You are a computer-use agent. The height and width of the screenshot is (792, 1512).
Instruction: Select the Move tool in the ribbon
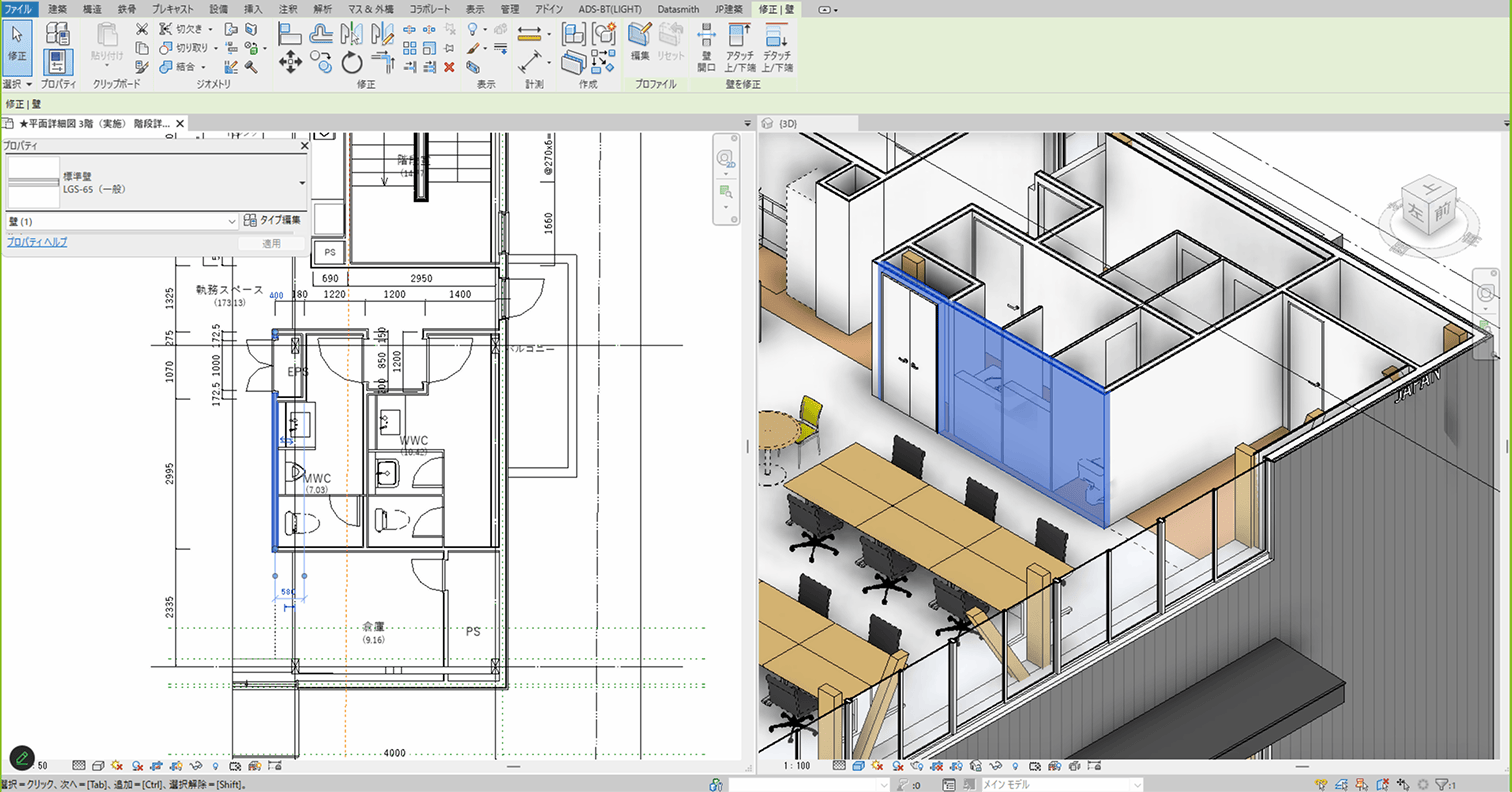click(290, 63)
